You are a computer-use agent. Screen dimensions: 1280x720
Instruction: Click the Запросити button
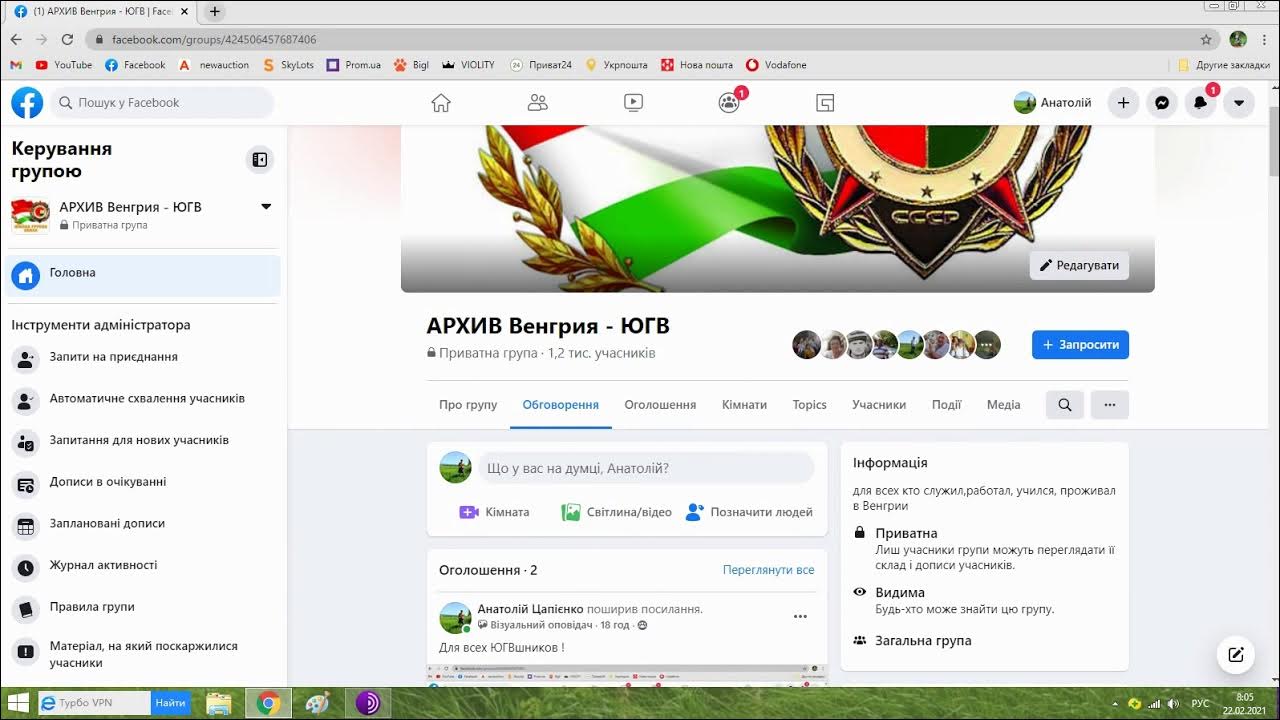[x=1080, y=344]
